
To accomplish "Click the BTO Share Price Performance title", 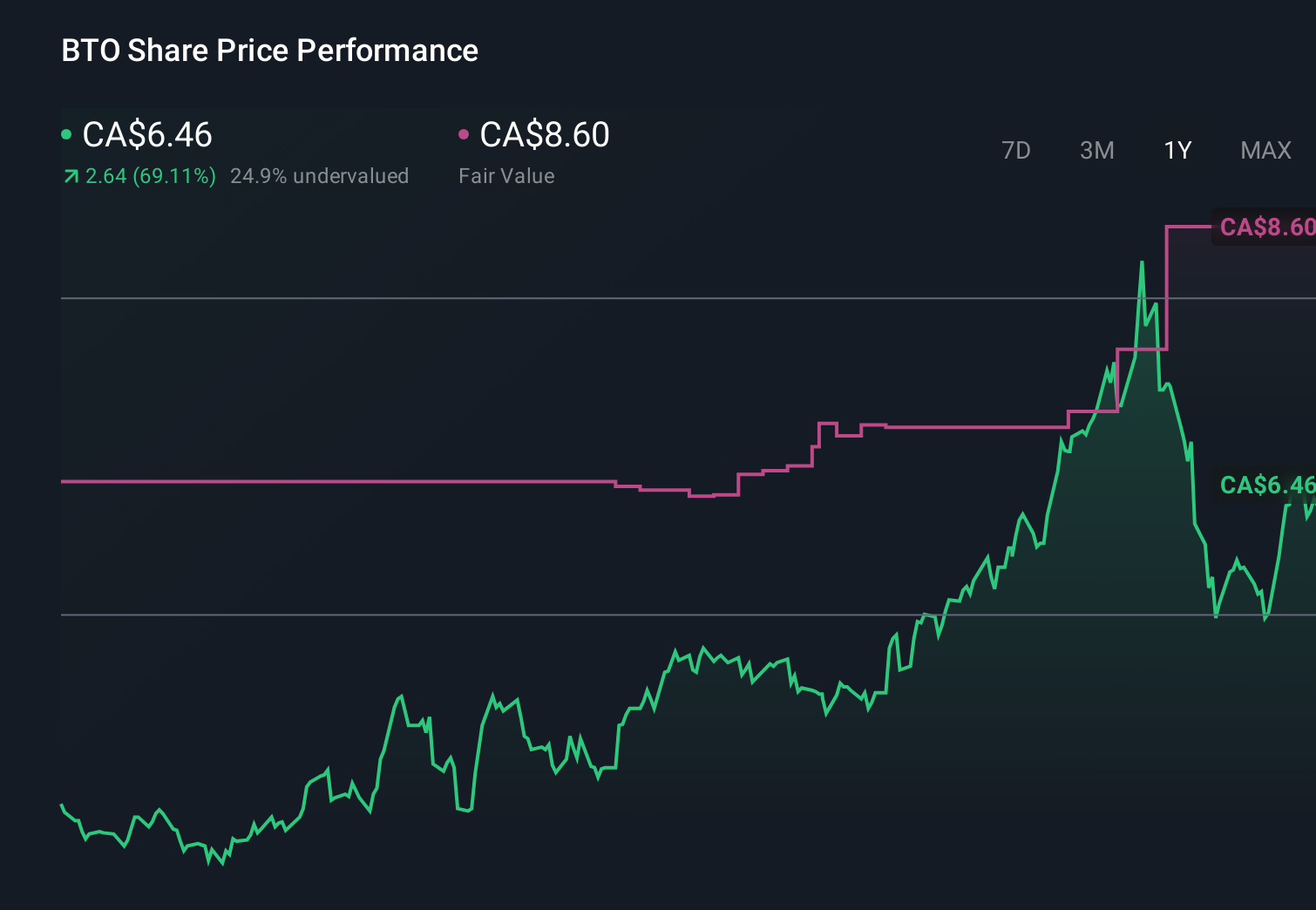I will click(x=268, y=51).
